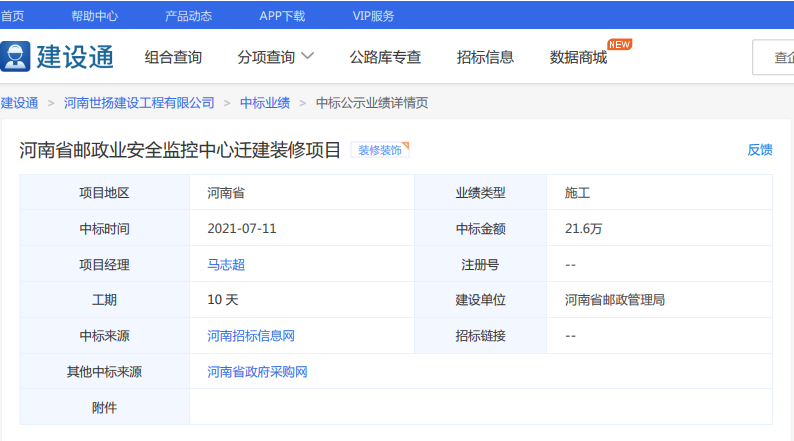794x441 pixels.
Task: Click the 反馈 feedback link
Action: 760,150
